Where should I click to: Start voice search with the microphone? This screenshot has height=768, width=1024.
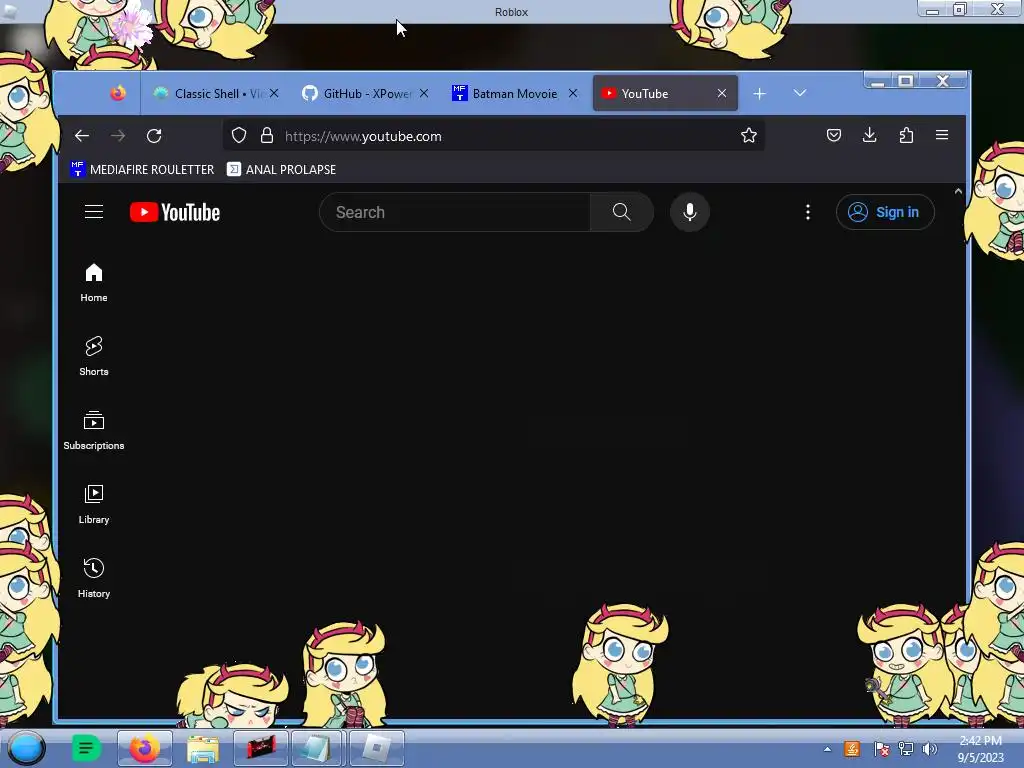pos(690,212)
